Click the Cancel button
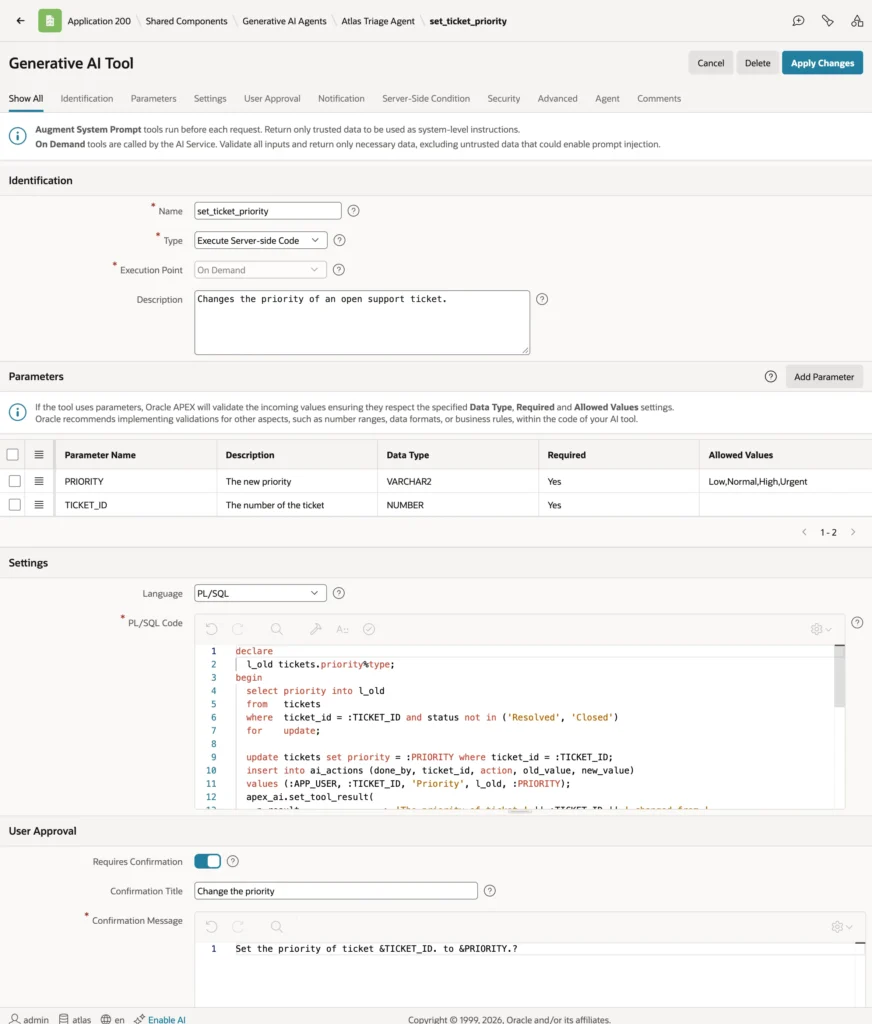 coord(711,63)
